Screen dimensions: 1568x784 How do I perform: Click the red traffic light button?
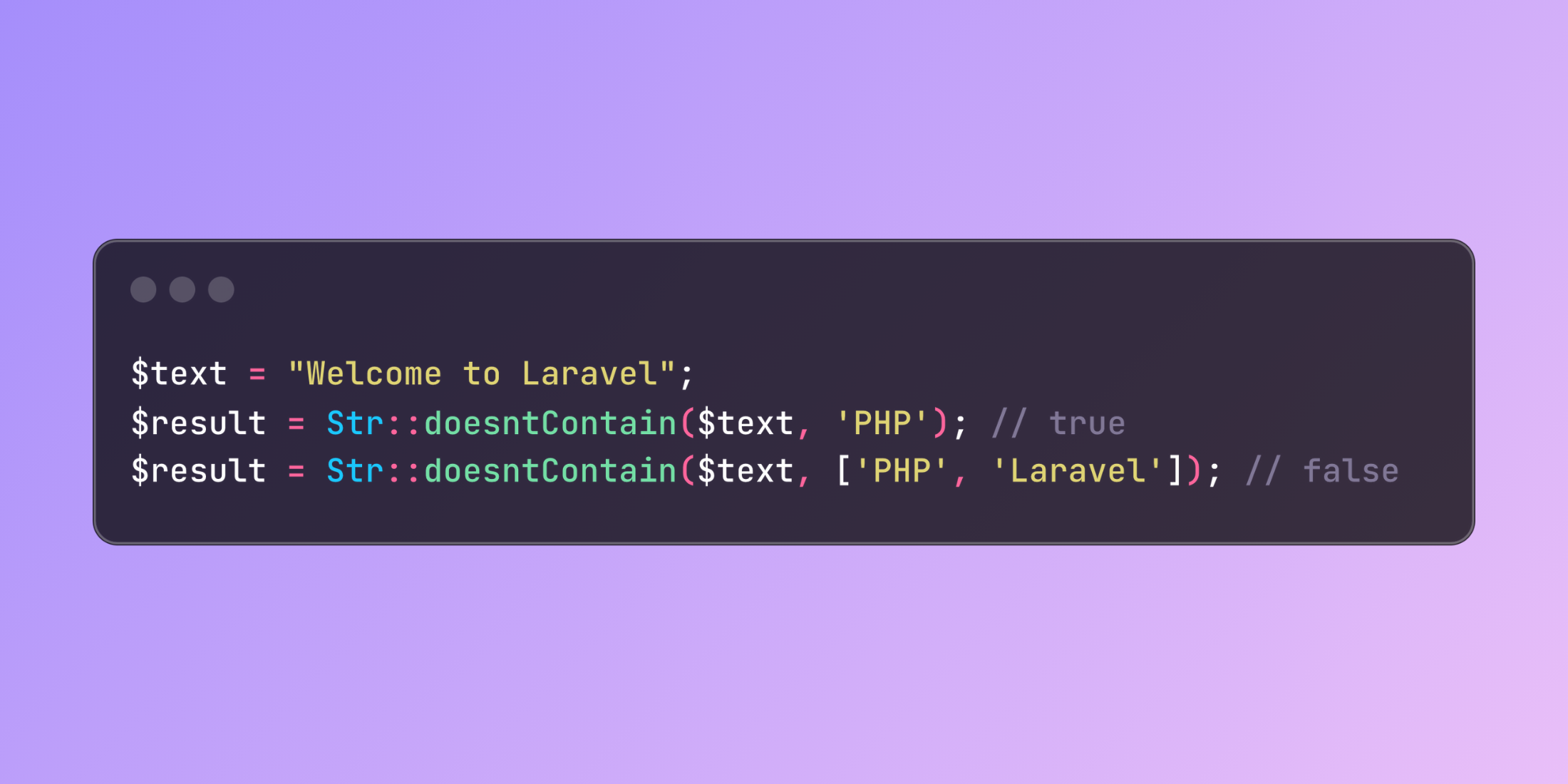pyautogui.click(x=145, y=290)
